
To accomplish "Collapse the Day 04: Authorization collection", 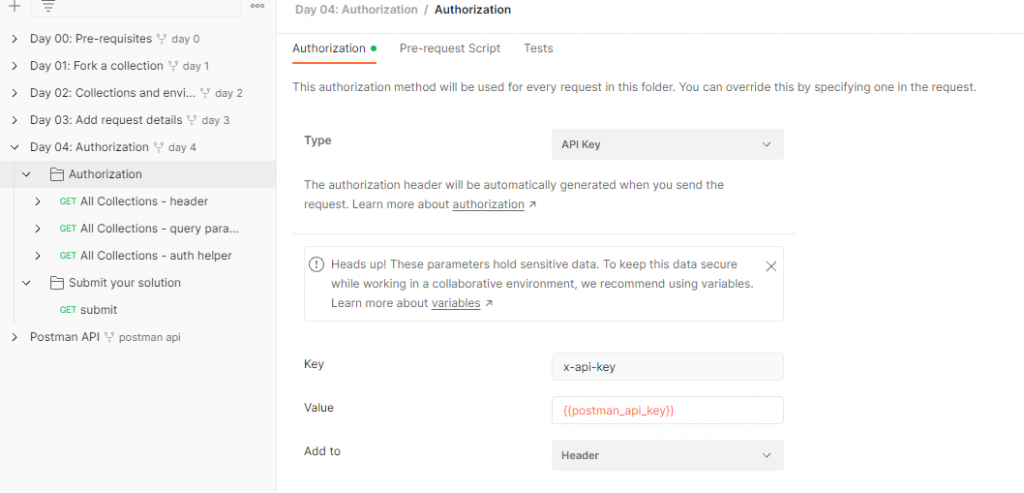I will (x=14, y=147).
